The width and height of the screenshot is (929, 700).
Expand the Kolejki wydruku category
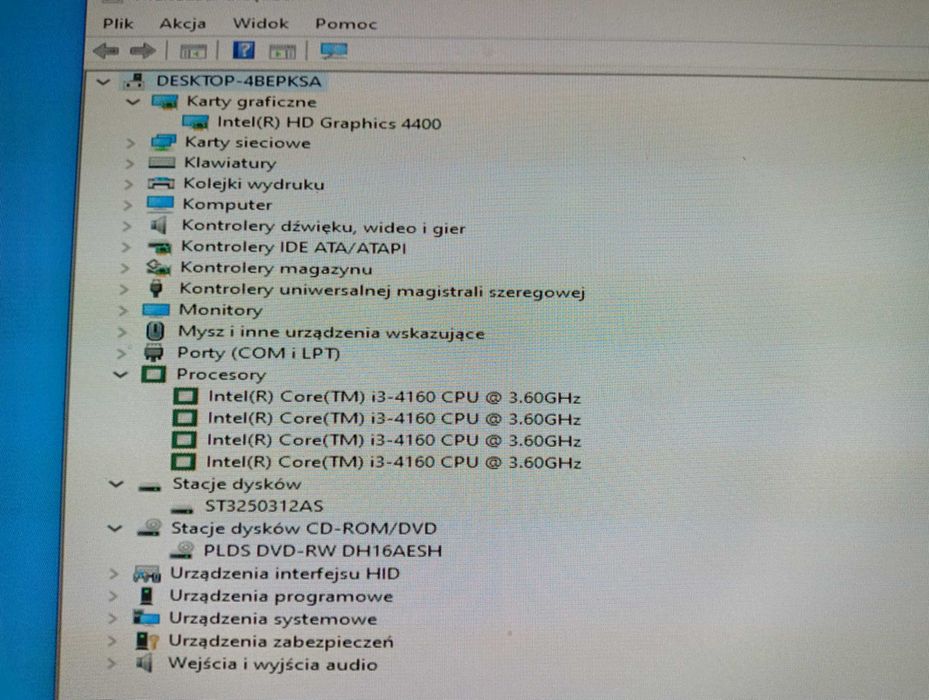[x=128, y=184]
